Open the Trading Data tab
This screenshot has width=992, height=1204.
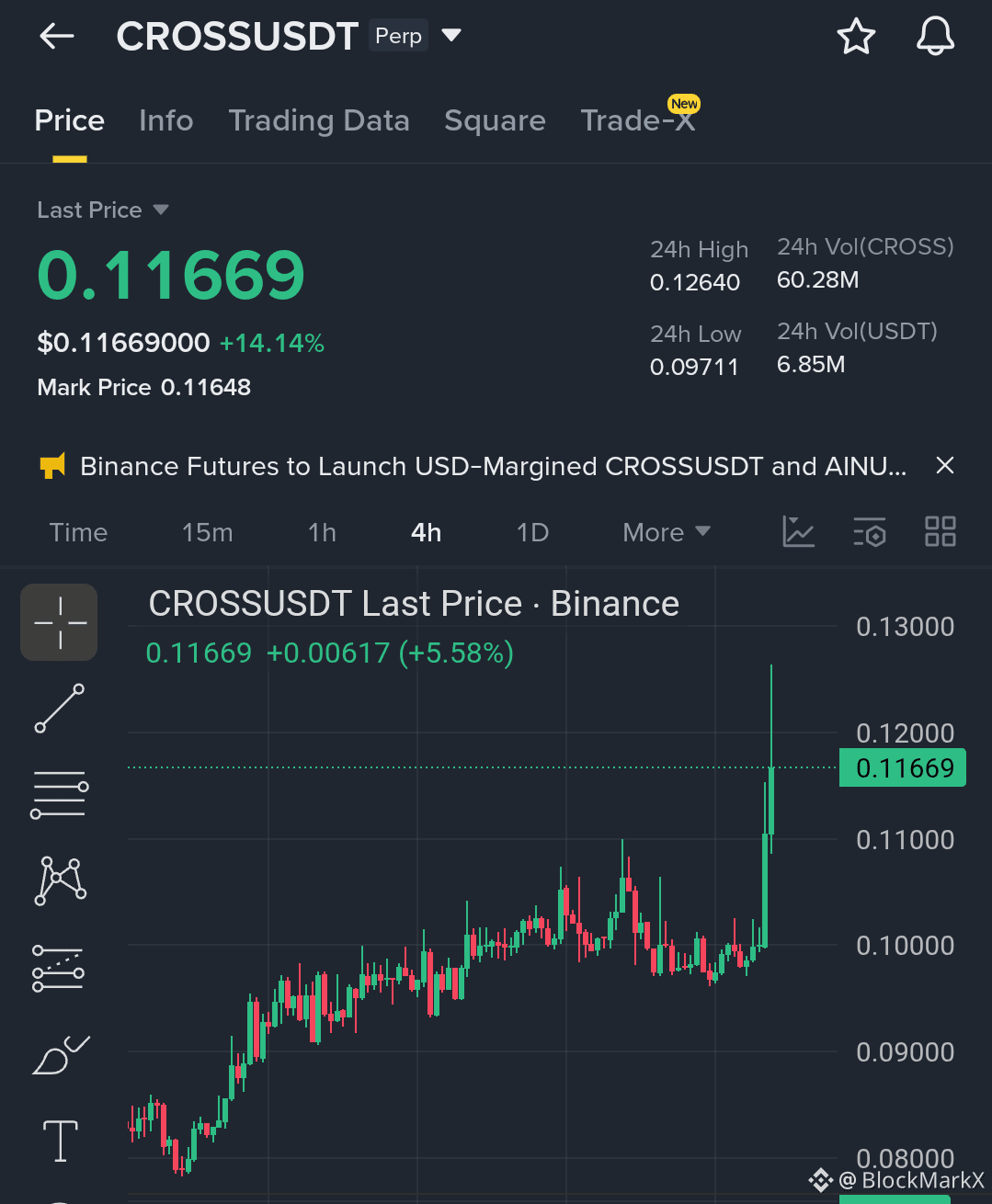pyautogui.click(x=319, y=120)
